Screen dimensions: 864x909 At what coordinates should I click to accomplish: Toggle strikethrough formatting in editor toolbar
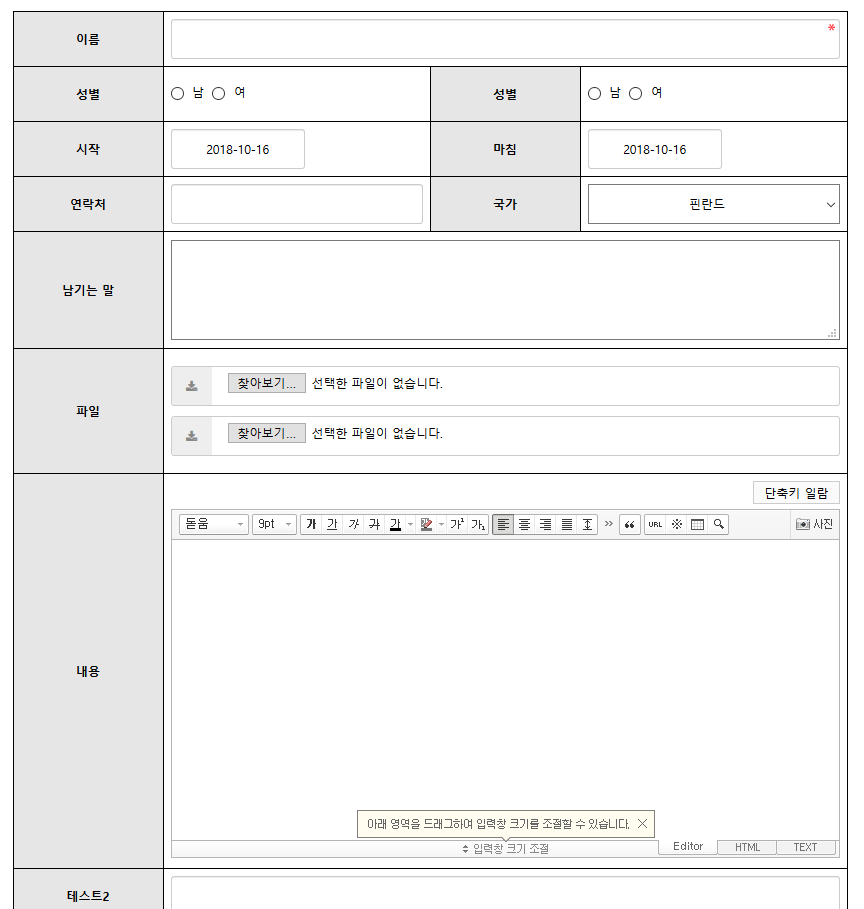[x=375, y=524]
